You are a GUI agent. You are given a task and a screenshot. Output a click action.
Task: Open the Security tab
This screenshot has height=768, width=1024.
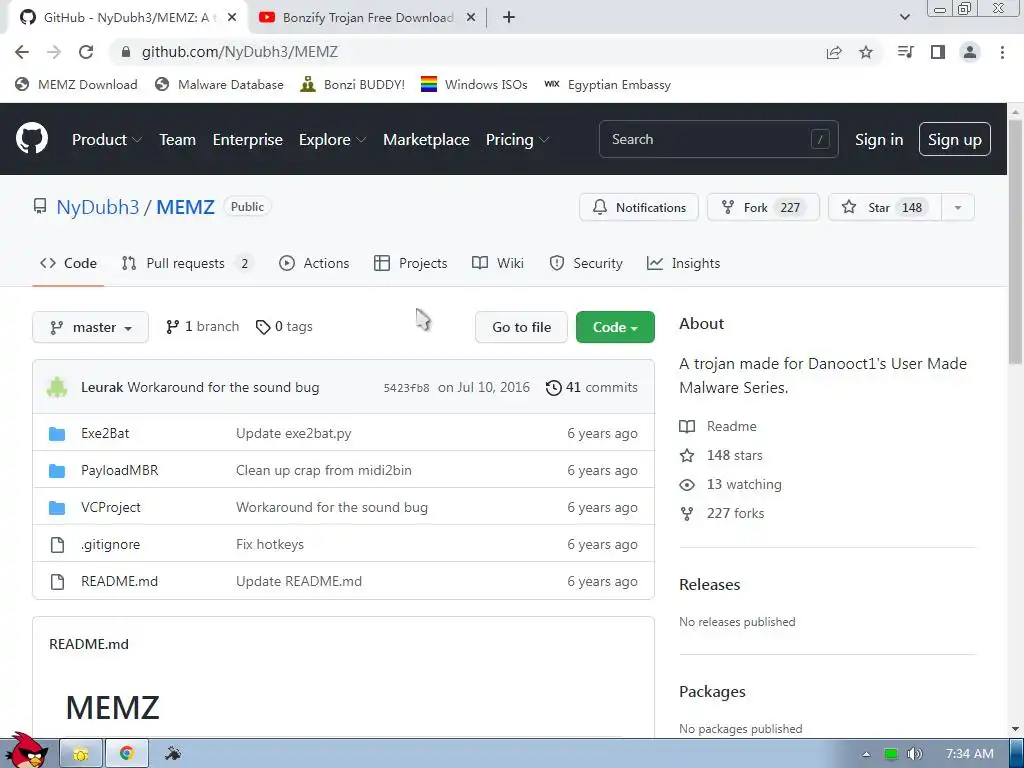click(x=586, y=263)
